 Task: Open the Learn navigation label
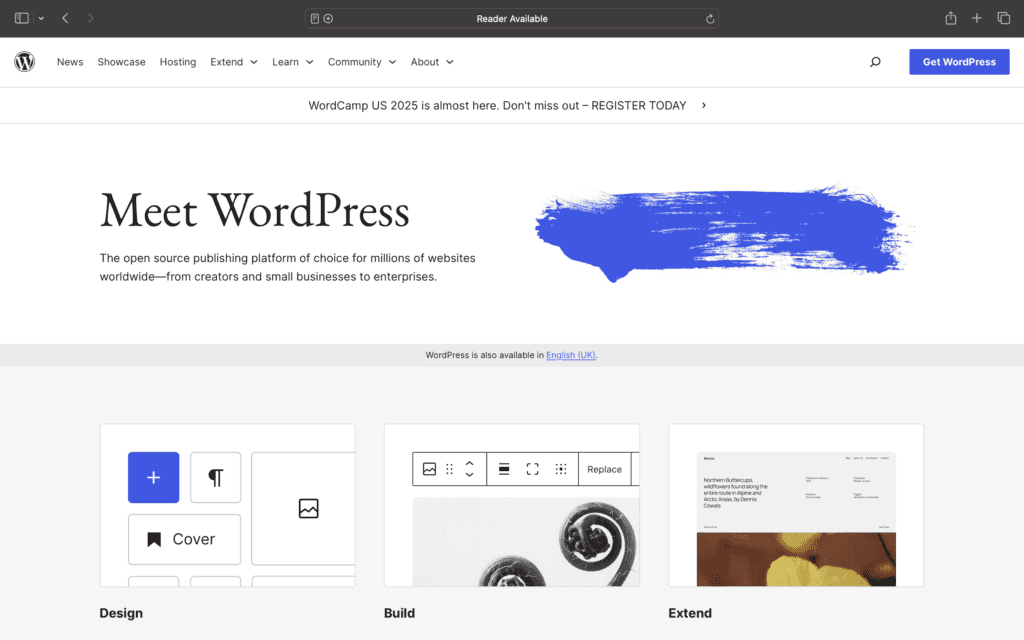pos(285,62)
